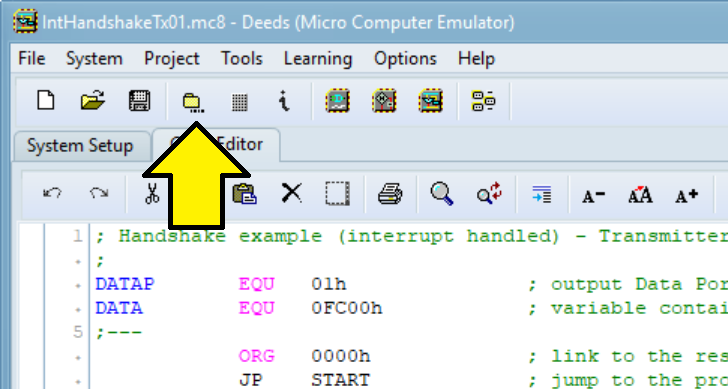Click the EQU directive on the DATA line

(x=257, y=308)
